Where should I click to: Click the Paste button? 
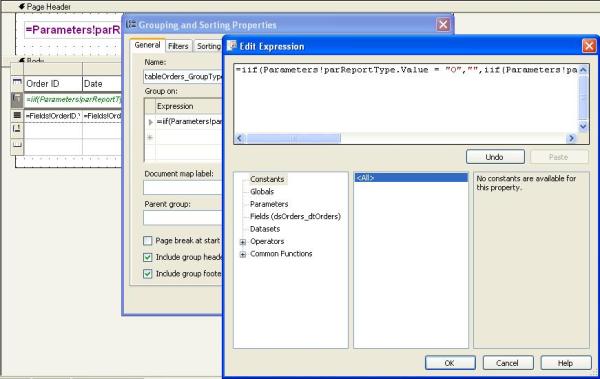click(x=559, y=157)
